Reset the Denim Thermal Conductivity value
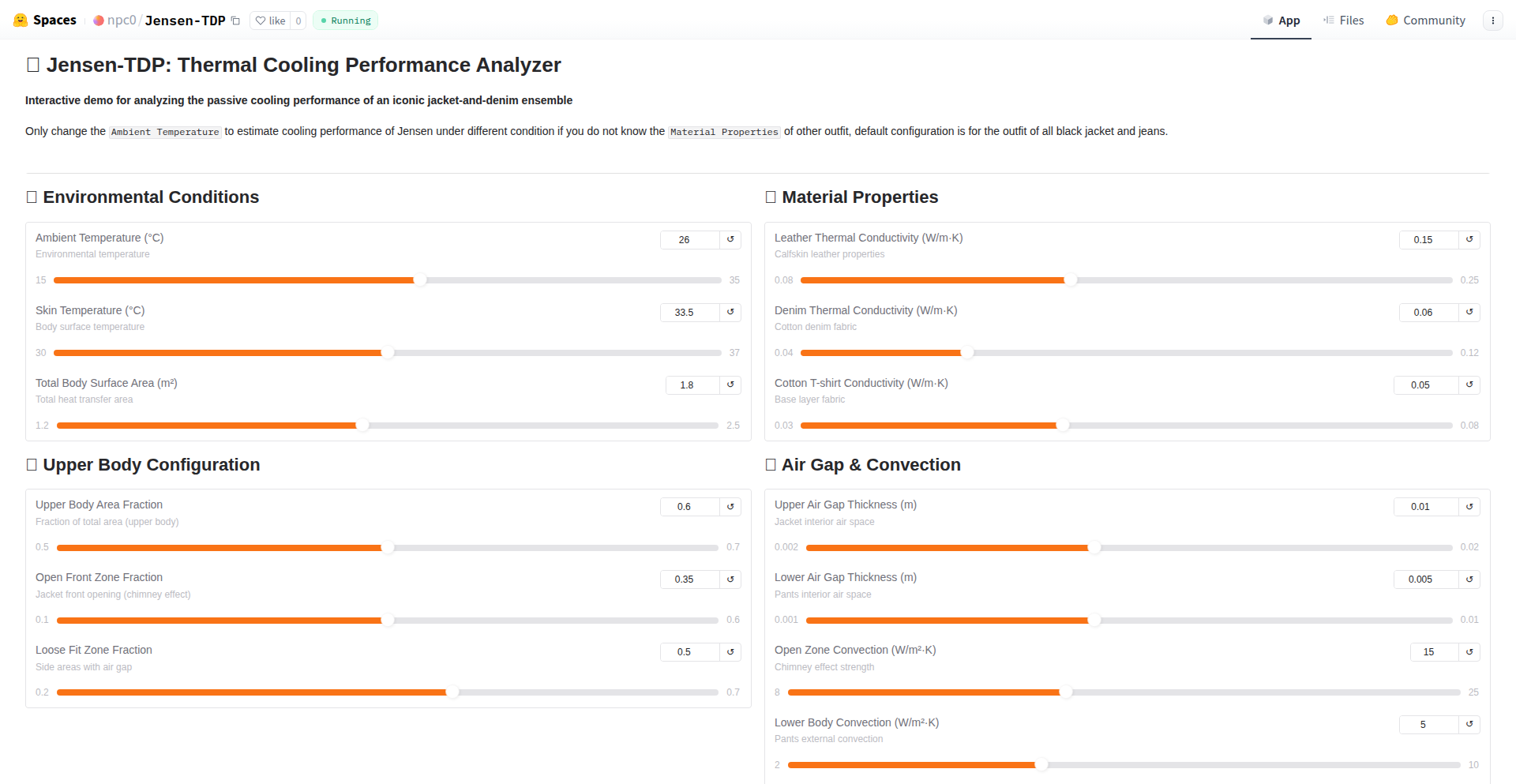The width and height of the screenshot is (1516, 784). pos(1469,312)
